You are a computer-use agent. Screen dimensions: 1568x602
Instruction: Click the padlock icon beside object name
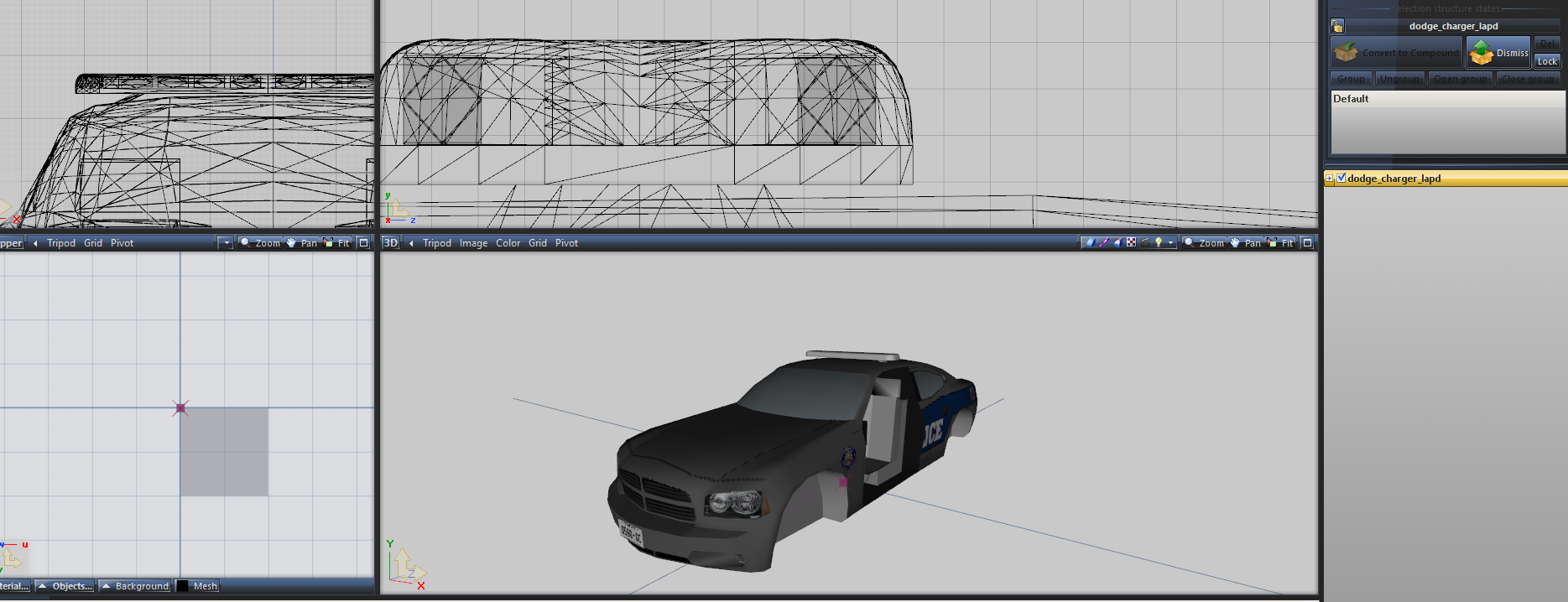click(1337, 26)
